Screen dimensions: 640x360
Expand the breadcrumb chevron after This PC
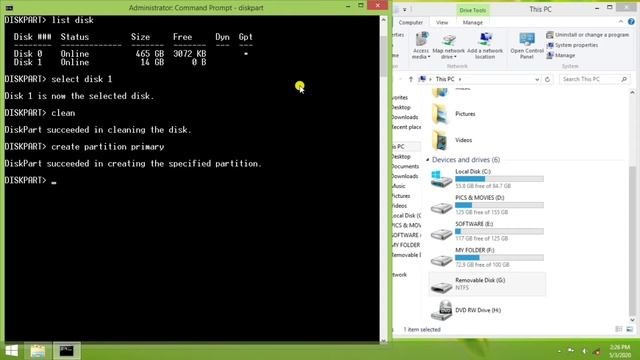coord(460,79)
